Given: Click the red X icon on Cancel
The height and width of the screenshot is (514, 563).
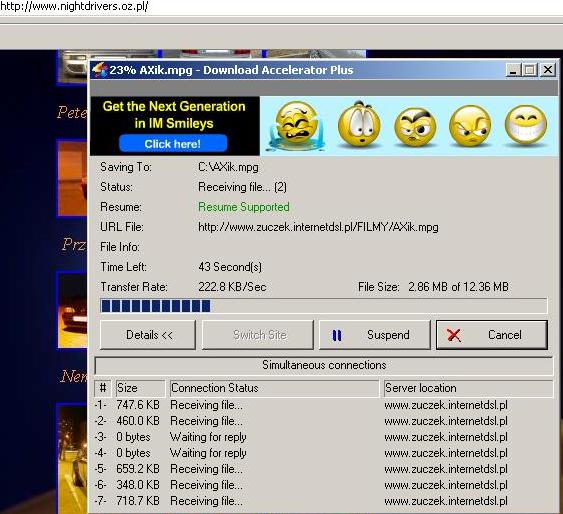Looking at the screenshot, I should click(454, 335).
